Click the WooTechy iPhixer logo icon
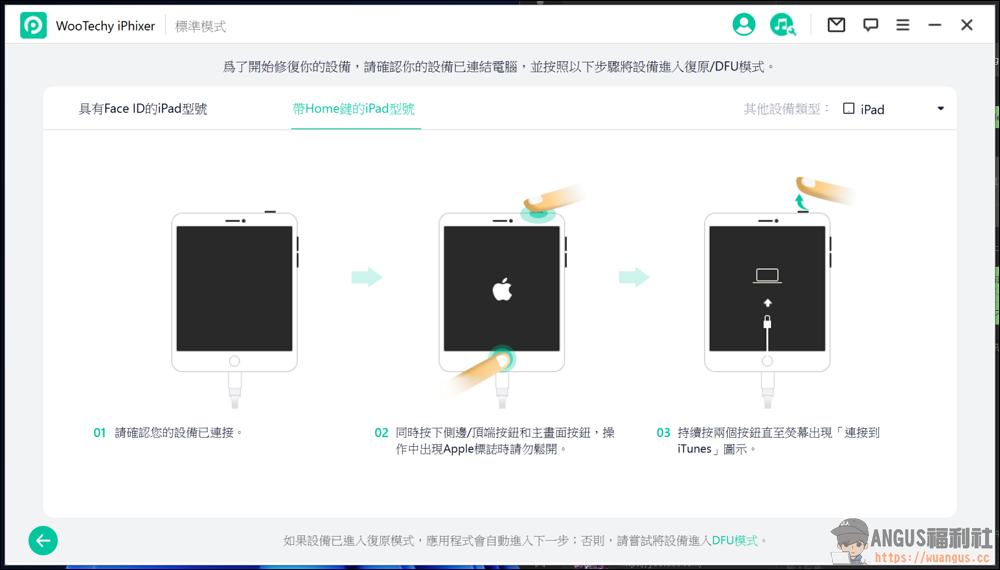This screenshot has width=1000, height=570. click(33, 26)
